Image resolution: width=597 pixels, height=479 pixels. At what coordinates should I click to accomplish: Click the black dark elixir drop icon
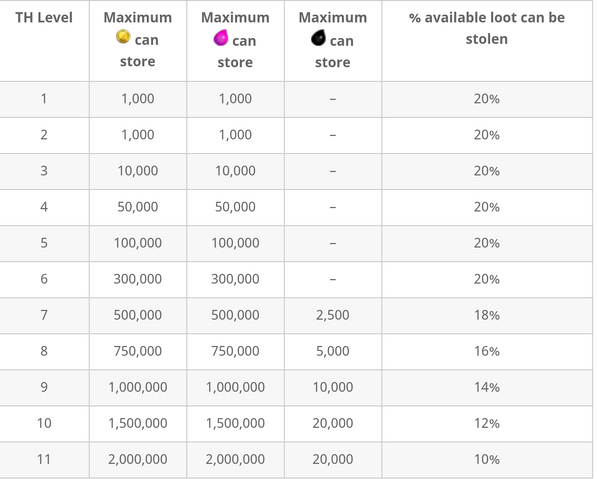tap(318, 38)
